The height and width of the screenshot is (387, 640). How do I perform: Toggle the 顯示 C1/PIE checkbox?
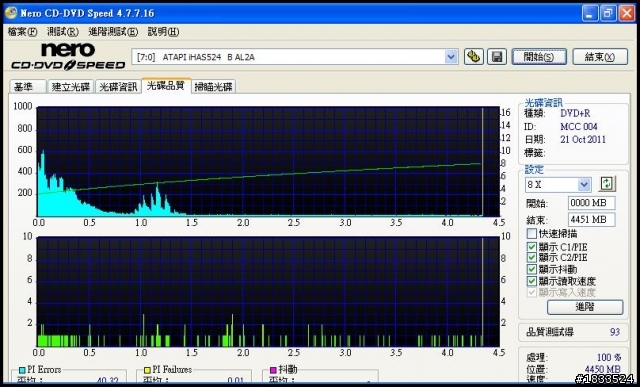point(531,247)
